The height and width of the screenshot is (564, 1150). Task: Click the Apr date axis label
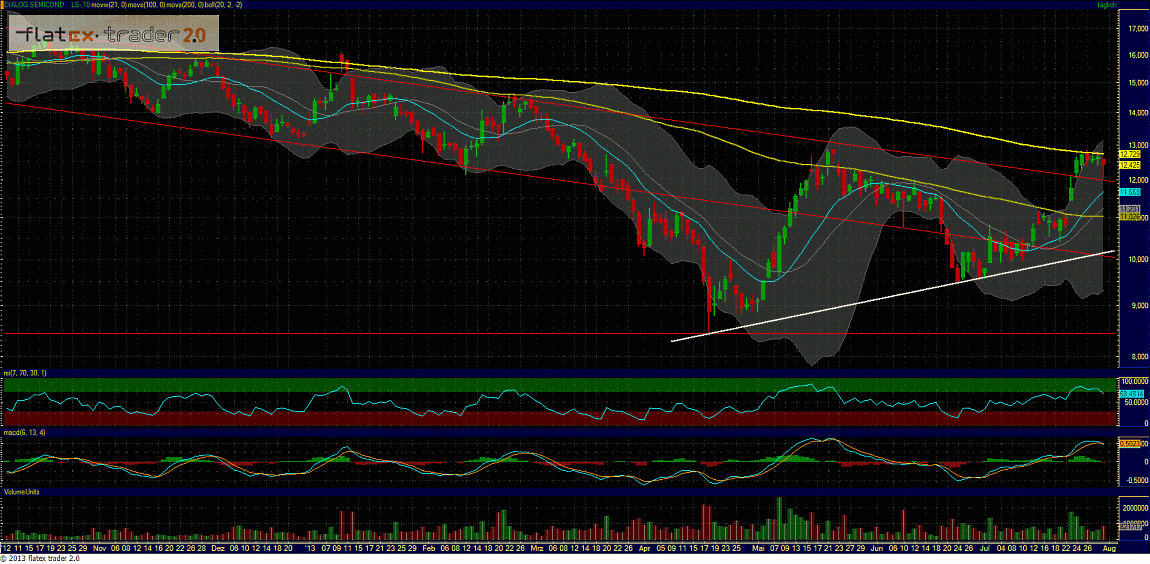(644, 548)
